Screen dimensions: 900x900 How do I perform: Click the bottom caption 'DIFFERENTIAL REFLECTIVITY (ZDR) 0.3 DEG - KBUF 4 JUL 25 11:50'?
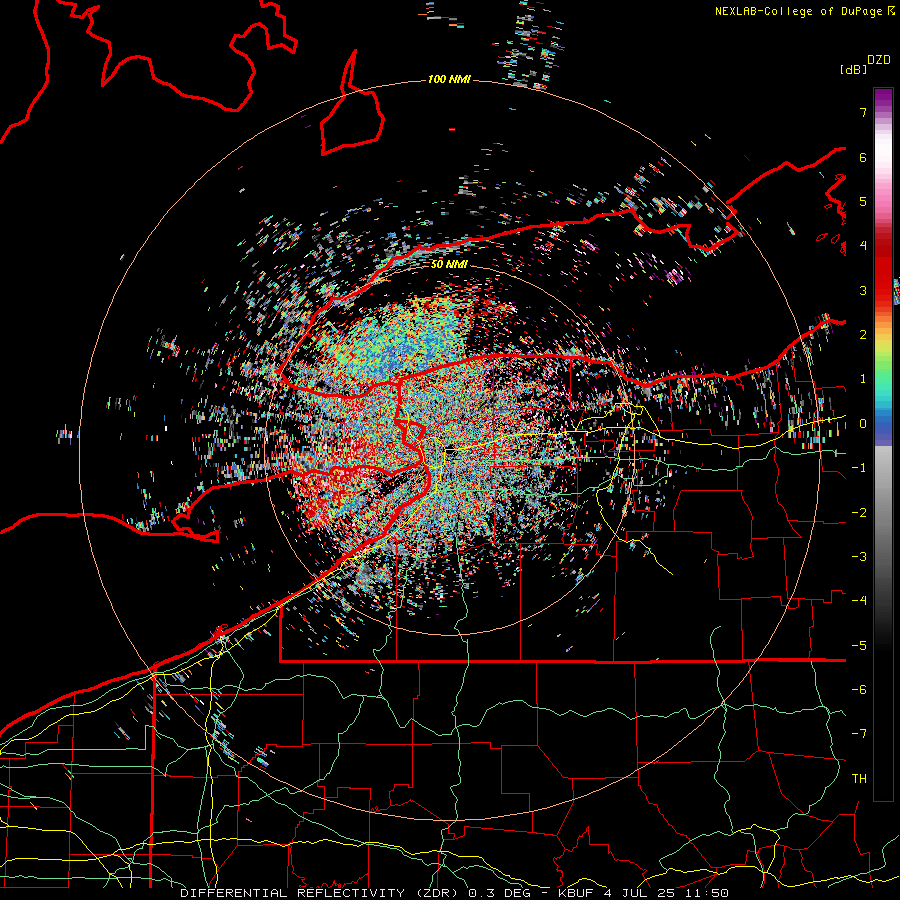455,893
